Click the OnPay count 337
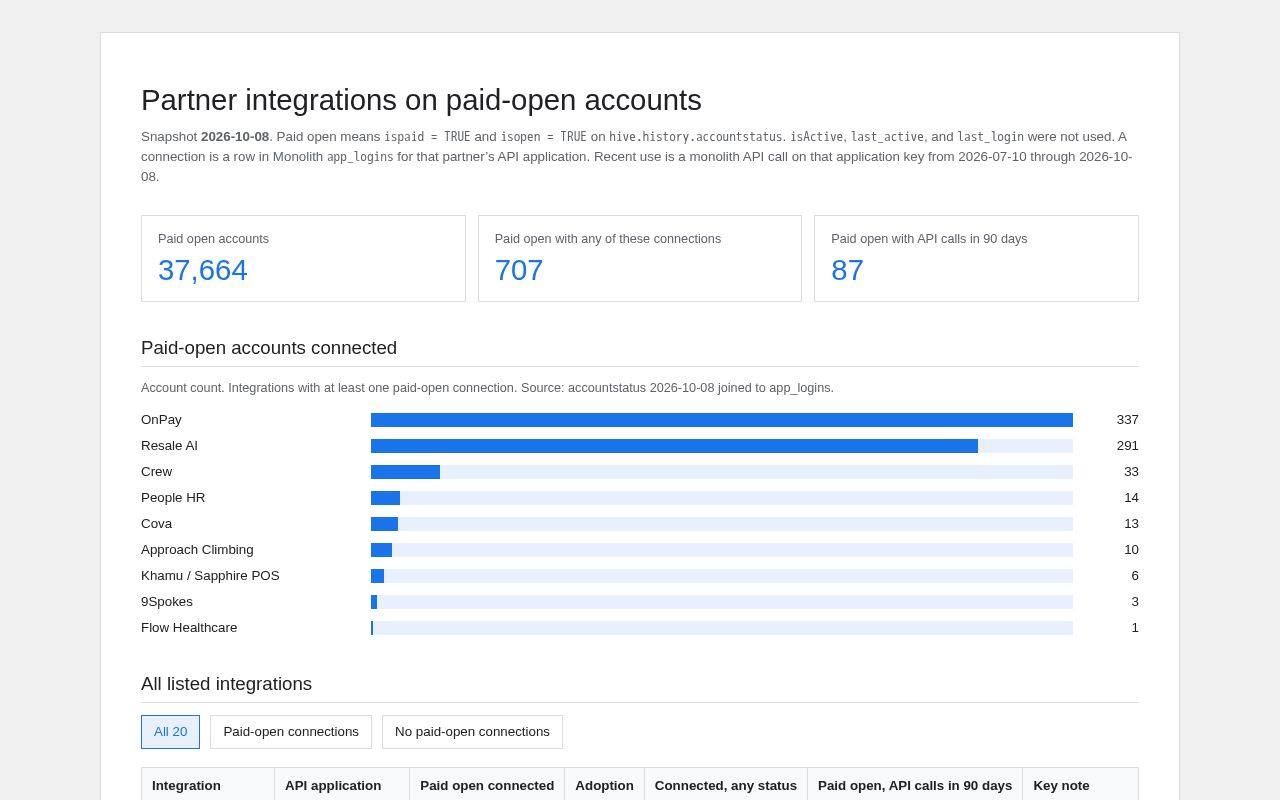The image size is (1280, 800). (1127, 420)
